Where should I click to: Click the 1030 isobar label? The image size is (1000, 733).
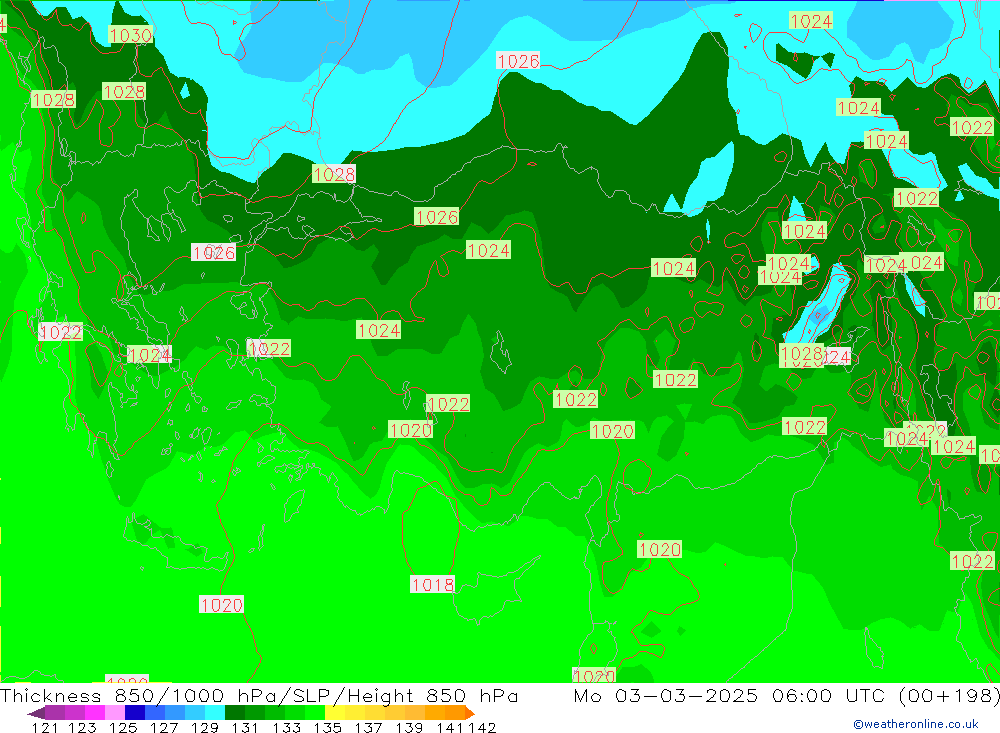click(131, 35)
